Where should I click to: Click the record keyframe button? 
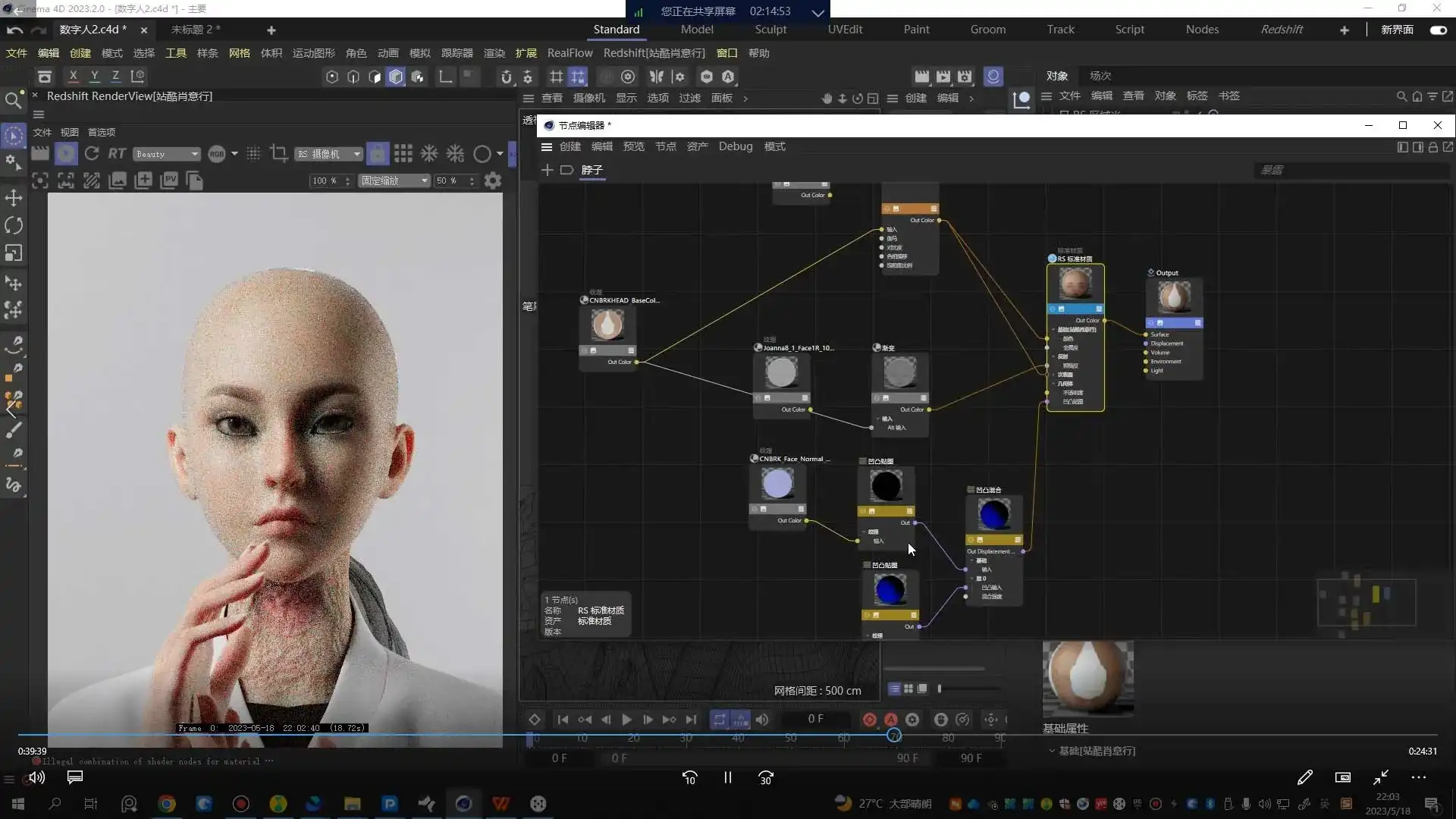(870, 720)
